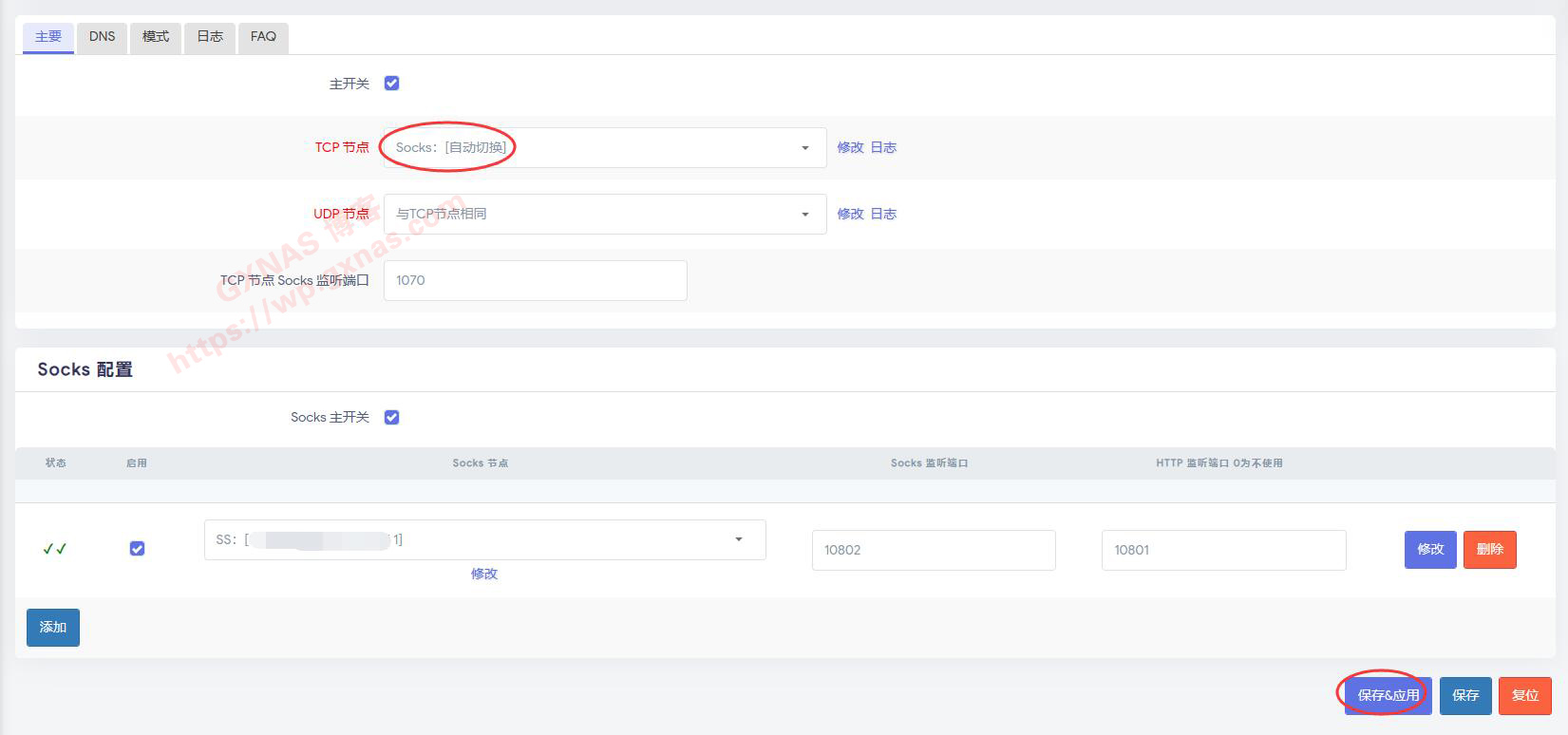Expand the UDP 节点 dropdown

coord(604,215)
